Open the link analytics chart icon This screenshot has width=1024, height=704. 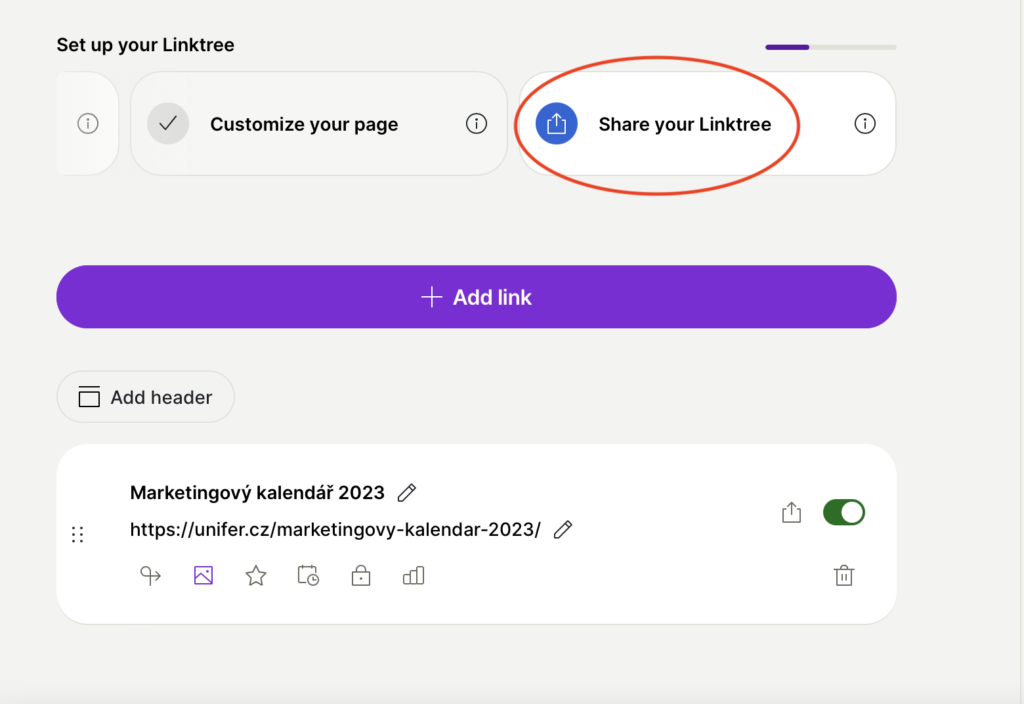pyautogui.click(x=413, y=576)
